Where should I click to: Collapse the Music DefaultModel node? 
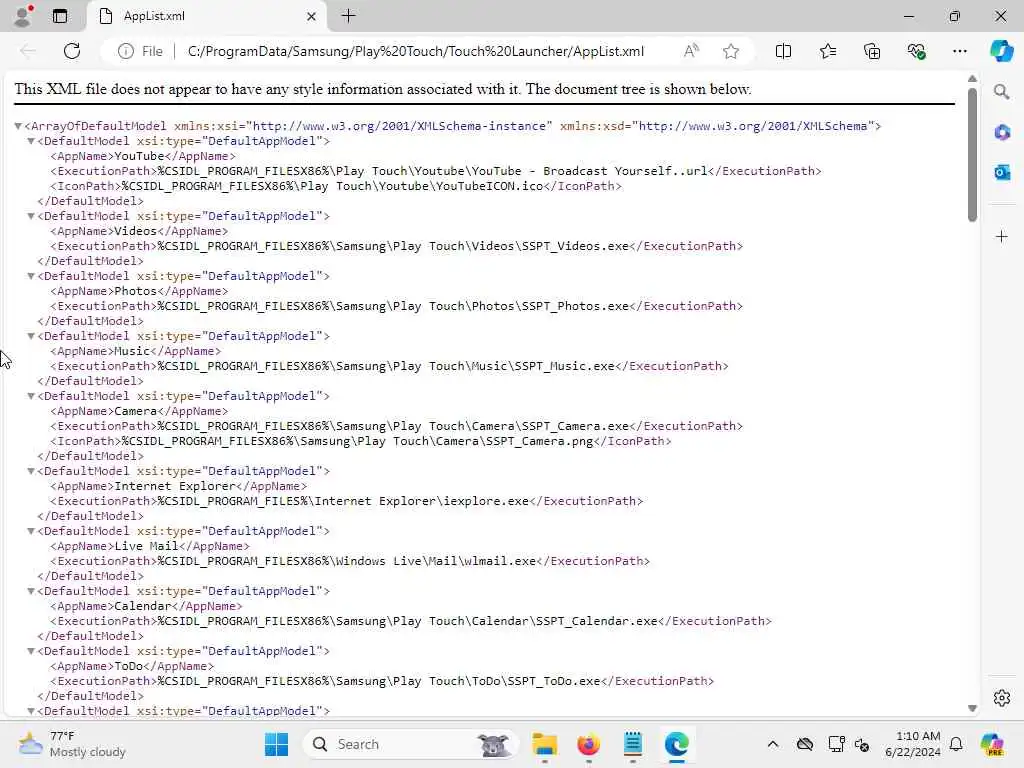tap(31, 336)
